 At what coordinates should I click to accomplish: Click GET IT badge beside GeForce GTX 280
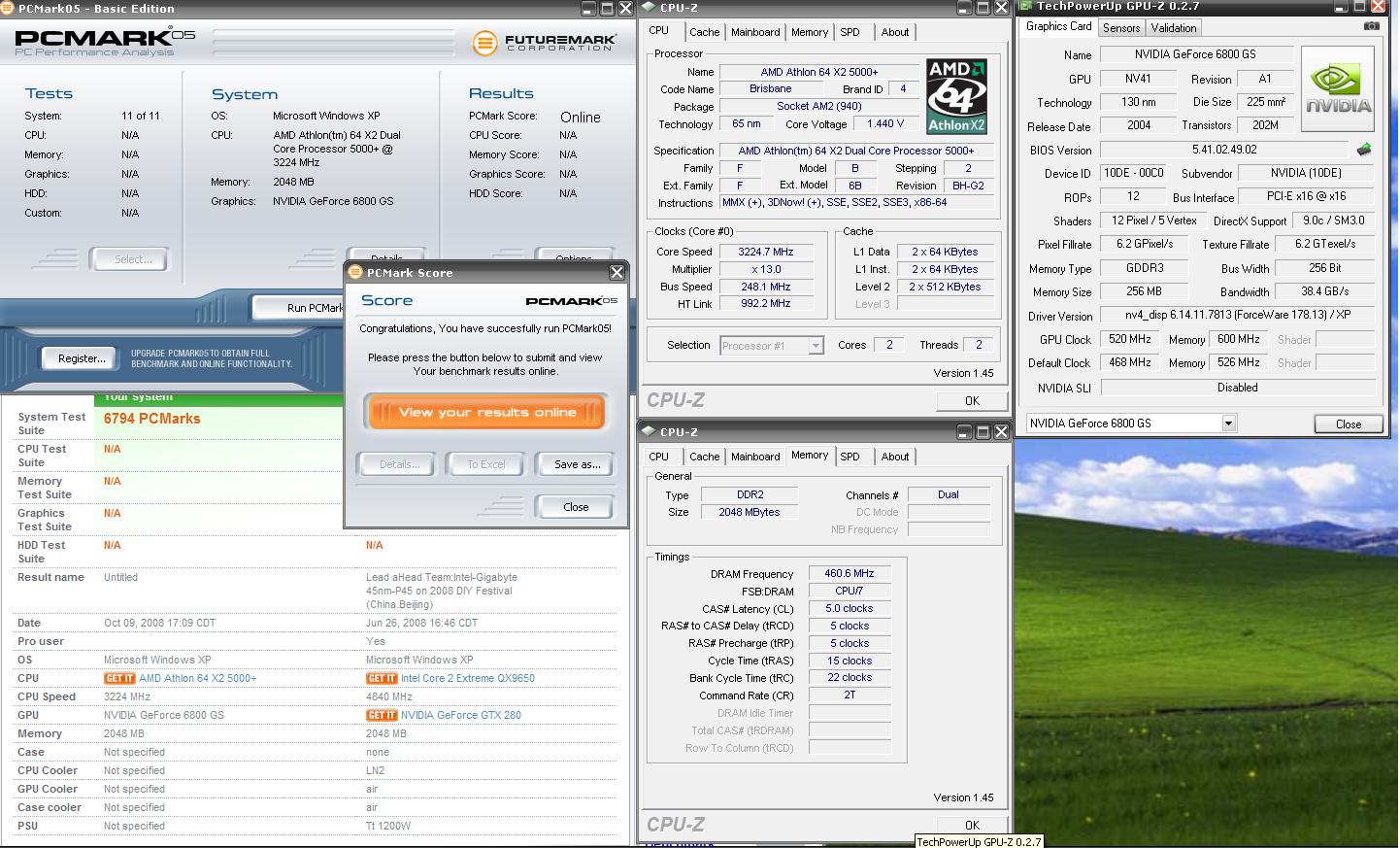tap(382, 715)
